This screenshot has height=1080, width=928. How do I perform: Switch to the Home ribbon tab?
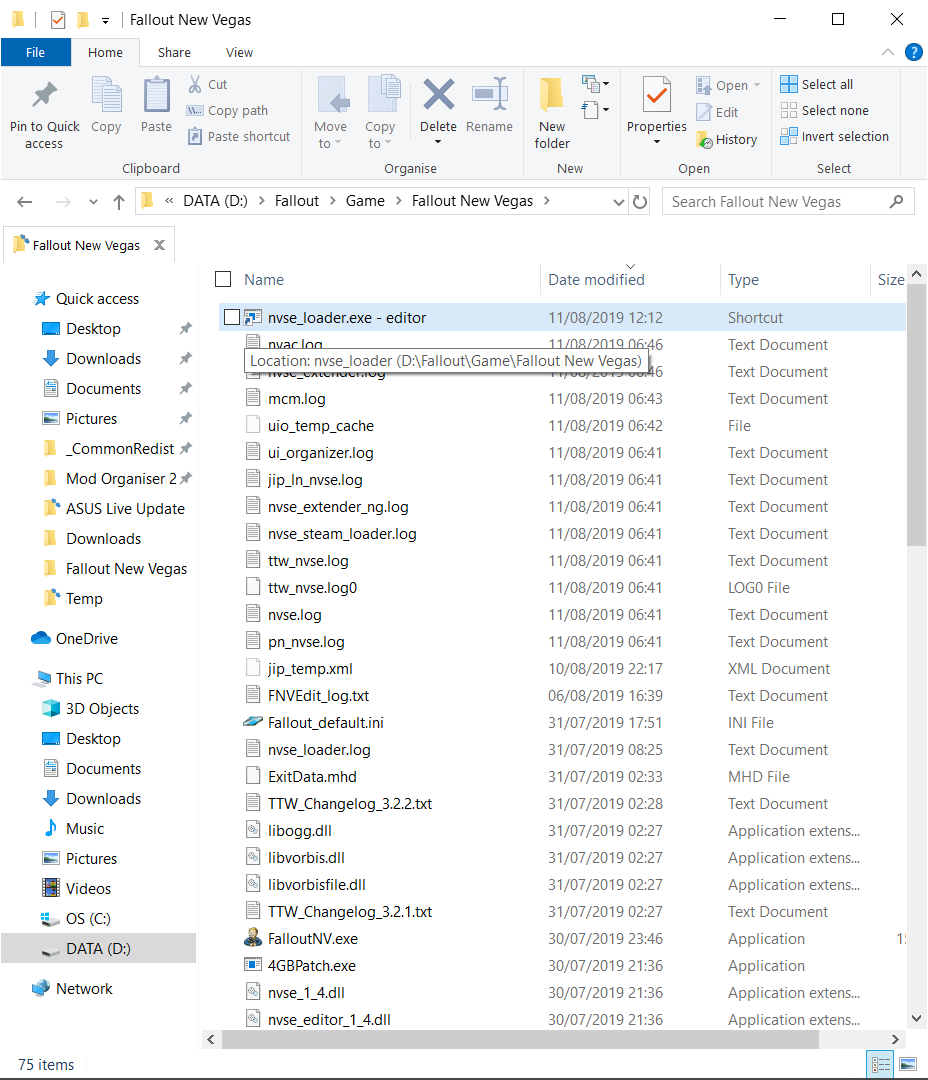105,52
